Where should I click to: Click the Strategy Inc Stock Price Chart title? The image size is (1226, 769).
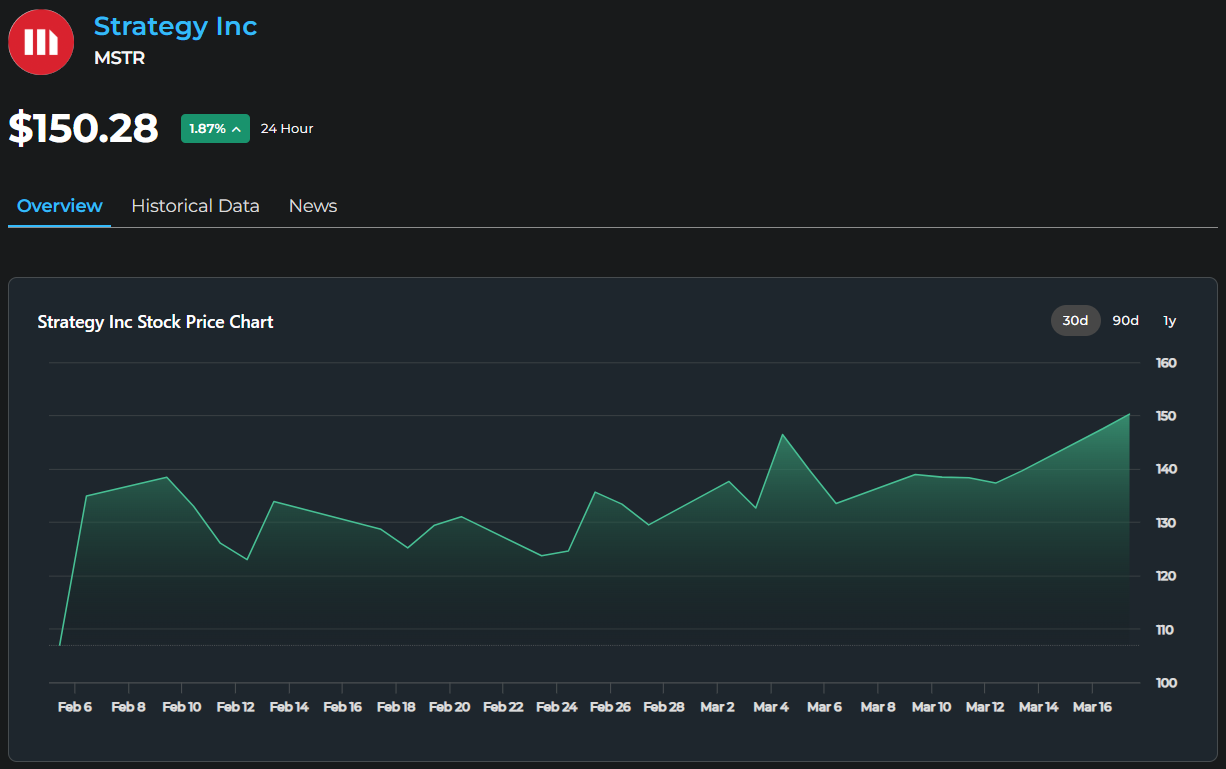[155, 322]
